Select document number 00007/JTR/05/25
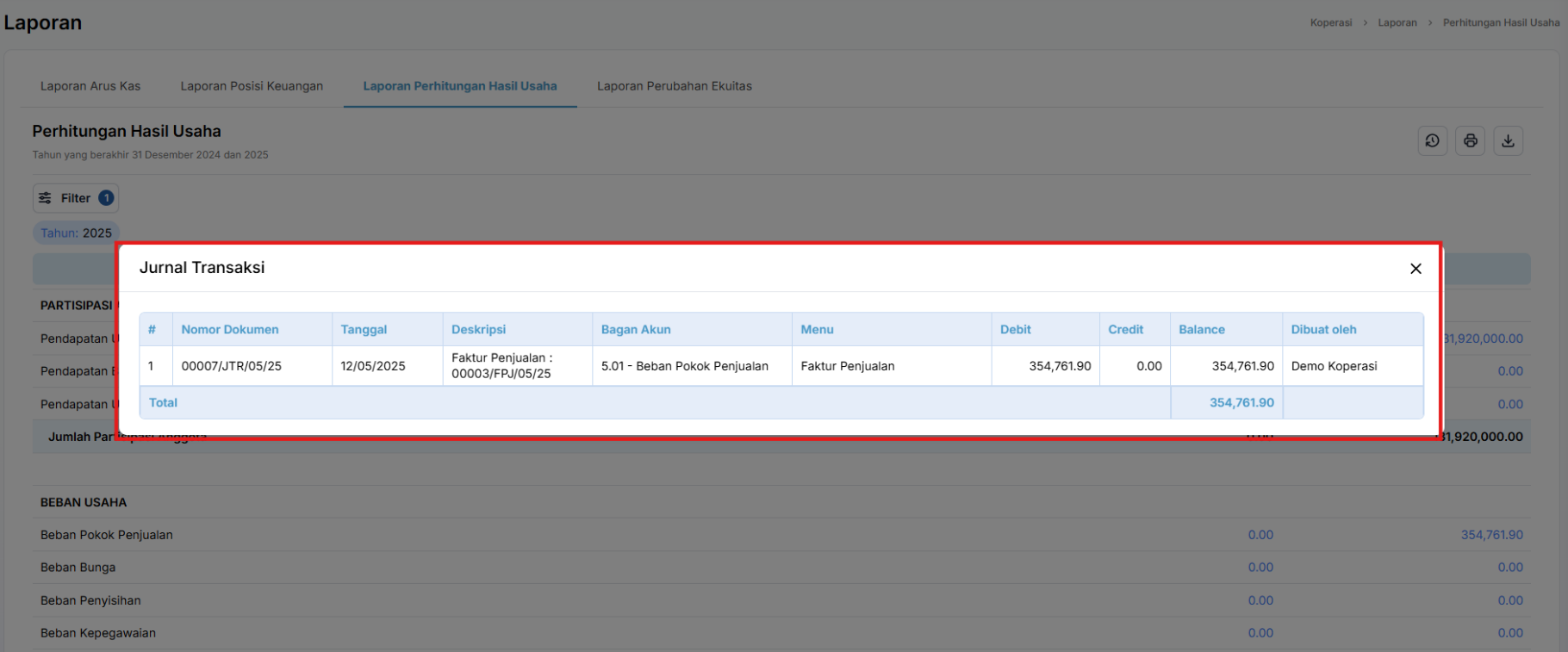Viewport: 1568px width, 652px height. point(232,366)
